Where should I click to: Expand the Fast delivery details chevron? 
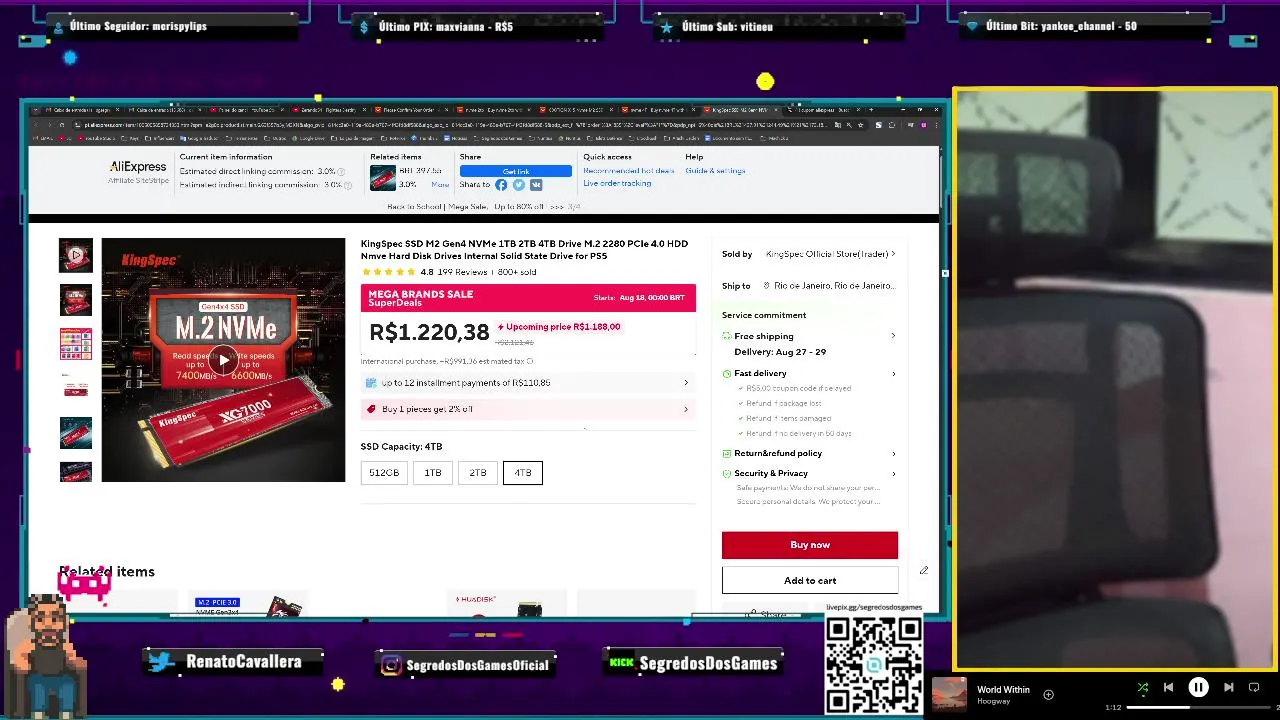[x=893, y=373]
